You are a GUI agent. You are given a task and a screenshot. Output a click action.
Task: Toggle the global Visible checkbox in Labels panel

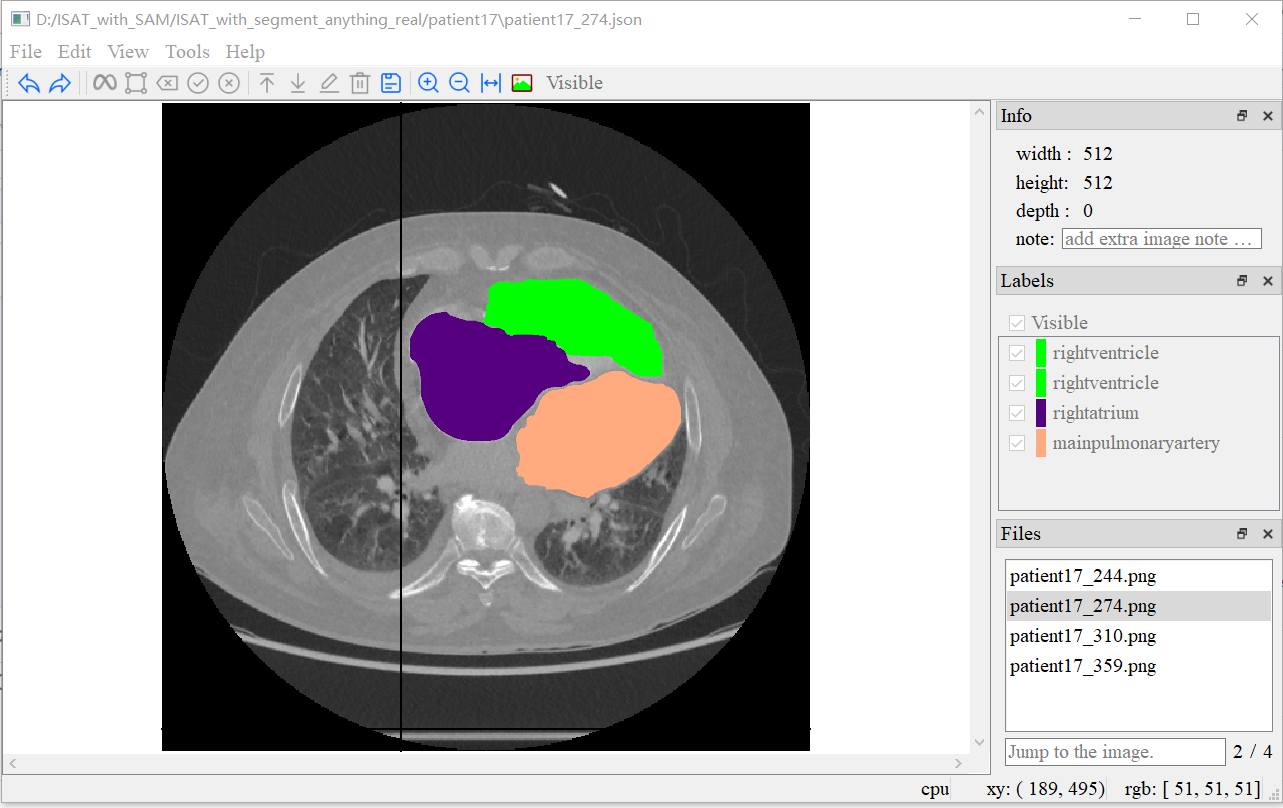(x=1017, y=322)
